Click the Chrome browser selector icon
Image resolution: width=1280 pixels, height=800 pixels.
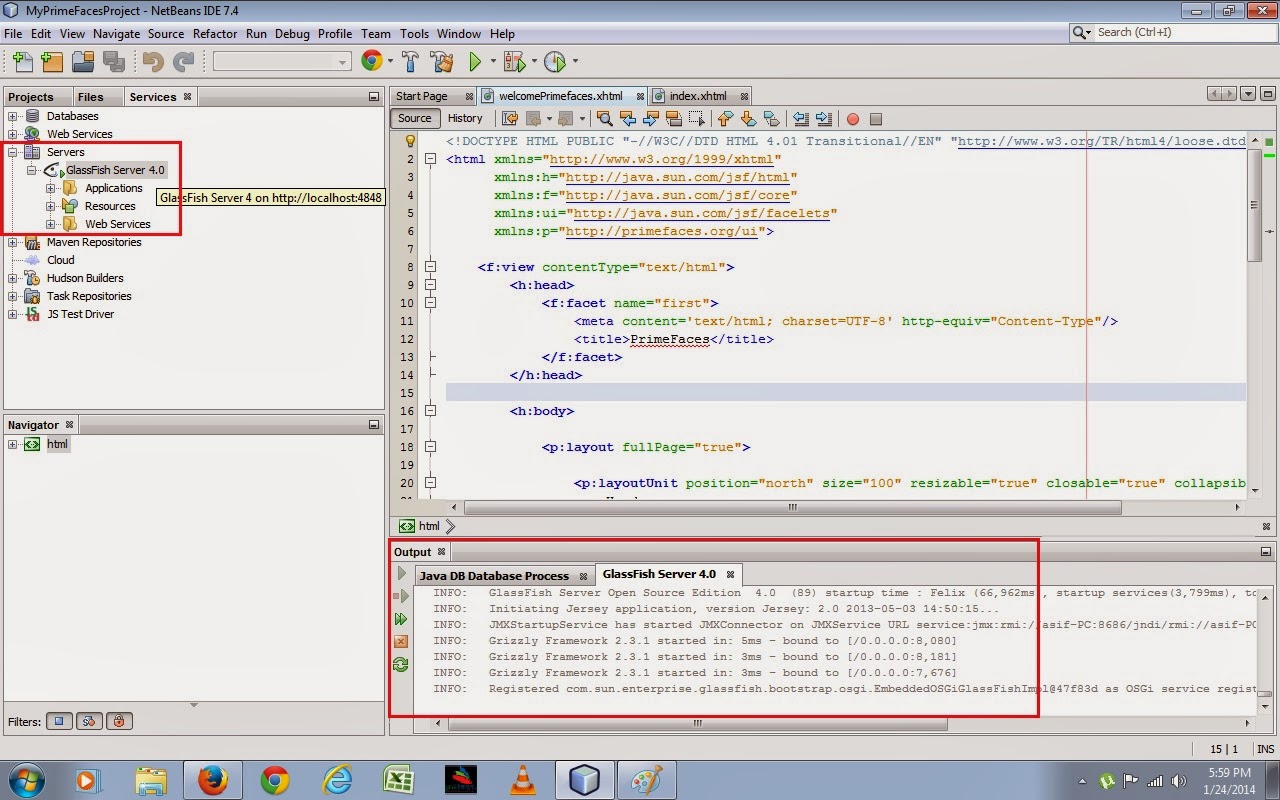click(x=372, y=62)
